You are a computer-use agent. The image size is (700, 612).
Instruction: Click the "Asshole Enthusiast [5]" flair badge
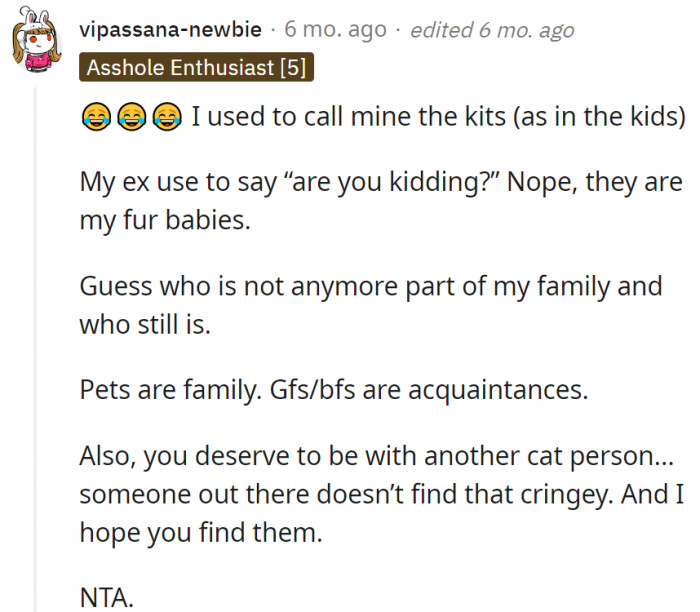[x=197, y=68]
